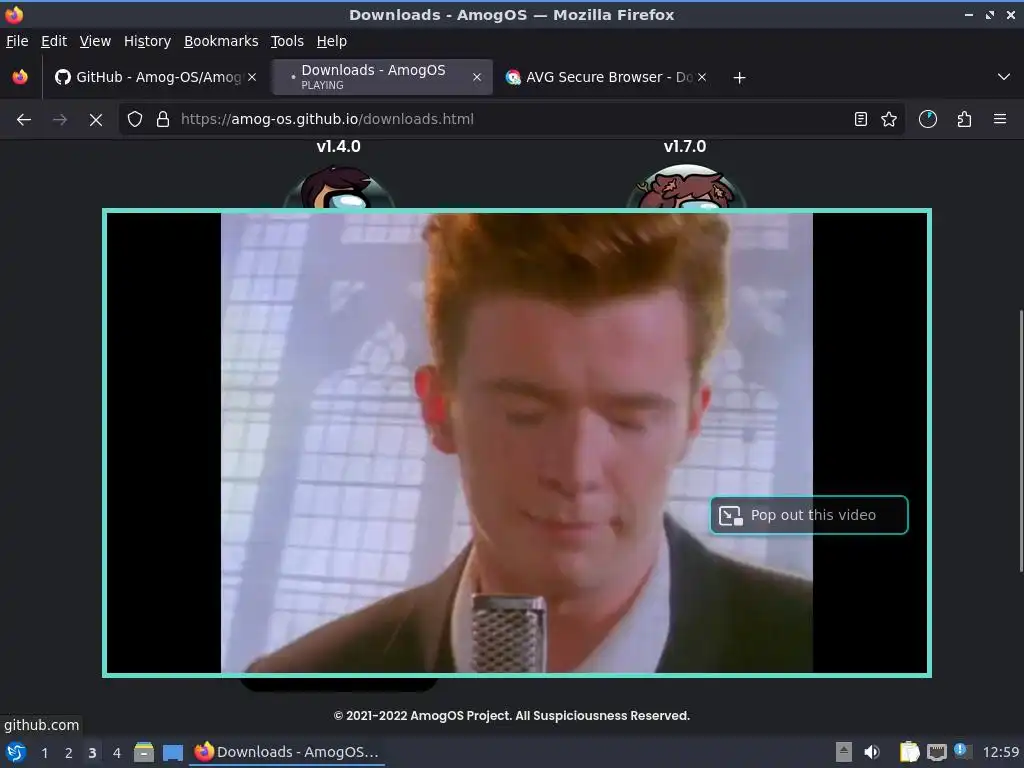
Task: Click the forward navigation arrow
Action: [59, 120]
